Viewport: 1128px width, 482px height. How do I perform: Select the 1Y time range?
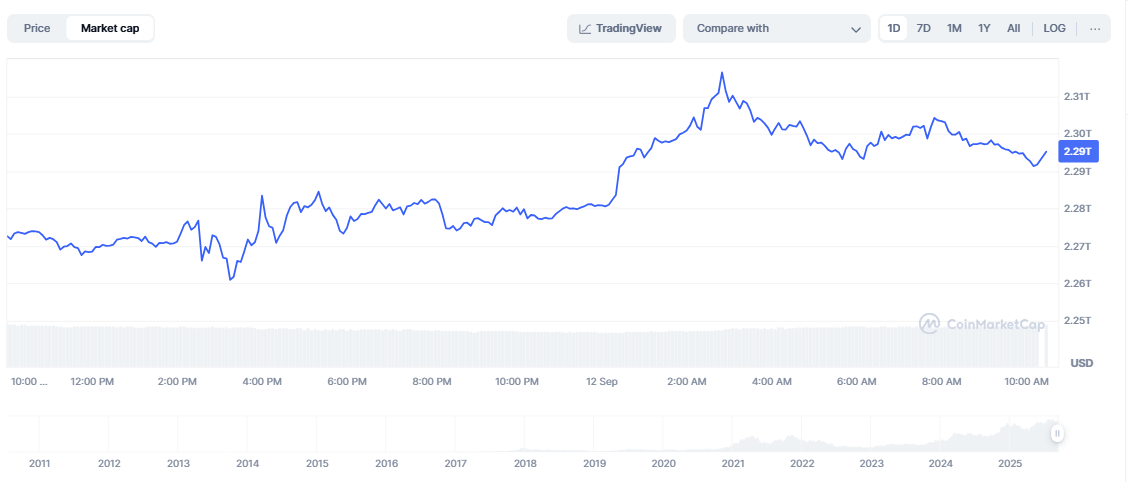tap(984, 29)
